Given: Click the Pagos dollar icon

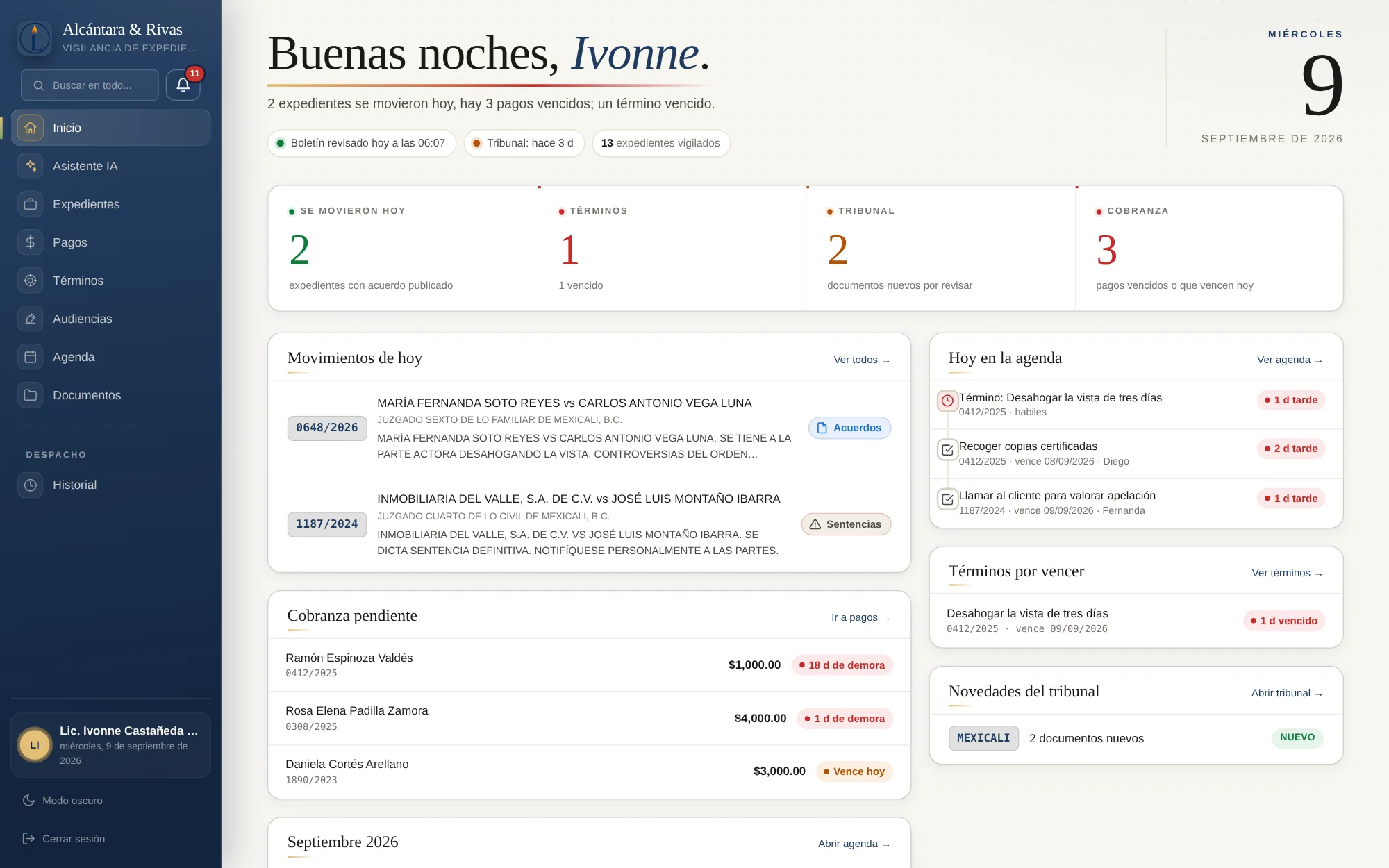Looking at the screenshot, I should point(31,242).
